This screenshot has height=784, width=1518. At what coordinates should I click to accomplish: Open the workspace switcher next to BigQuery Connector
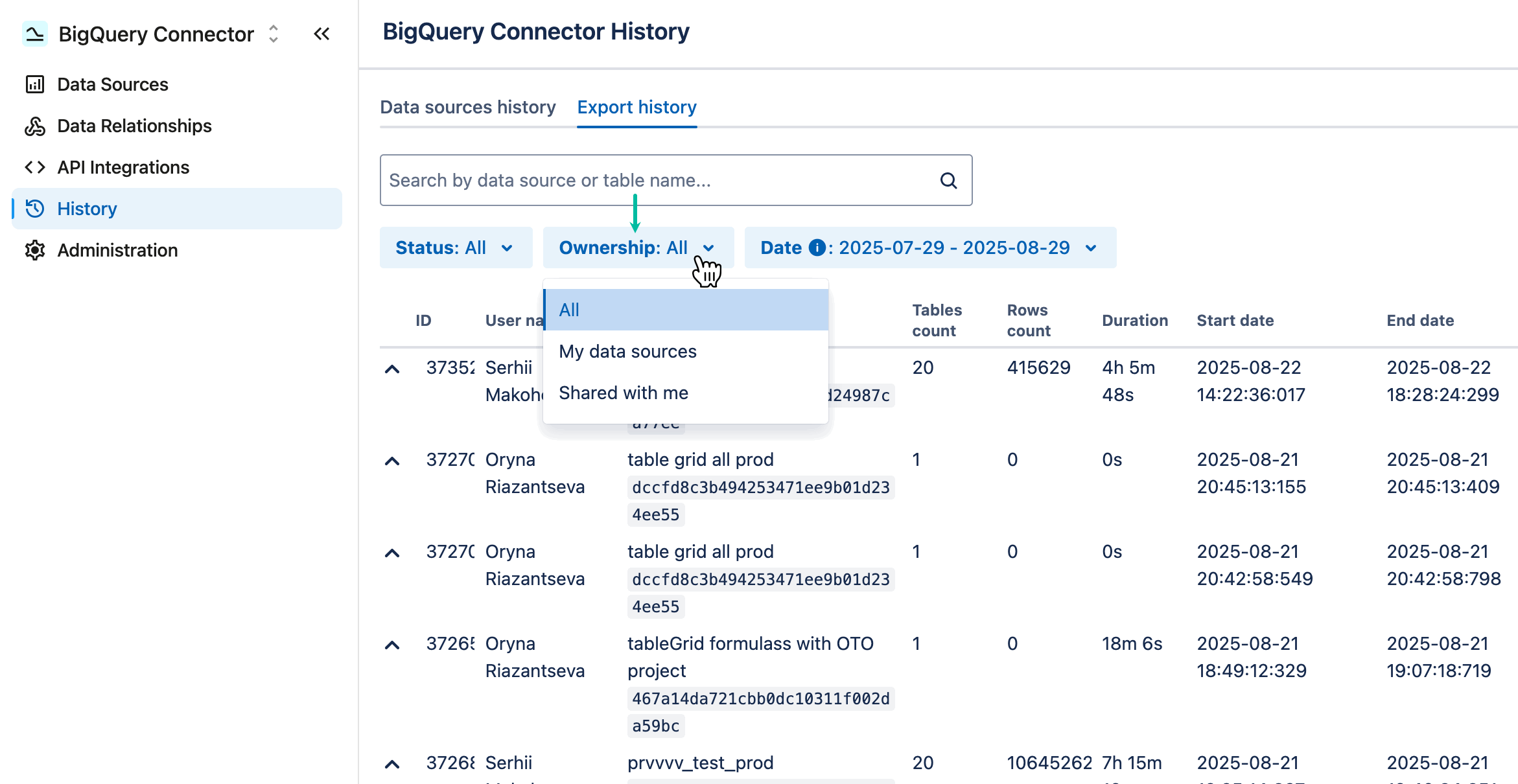pos(274,34)
